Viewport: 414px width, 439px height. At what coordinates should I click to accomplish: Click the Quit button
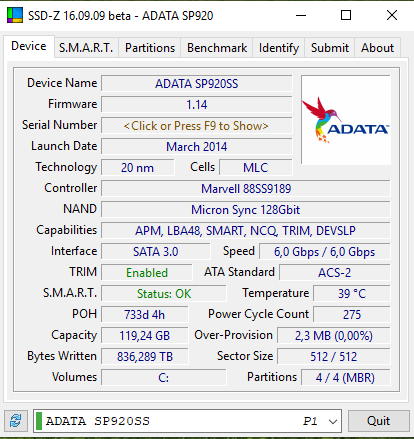click(x=379, y=421)
